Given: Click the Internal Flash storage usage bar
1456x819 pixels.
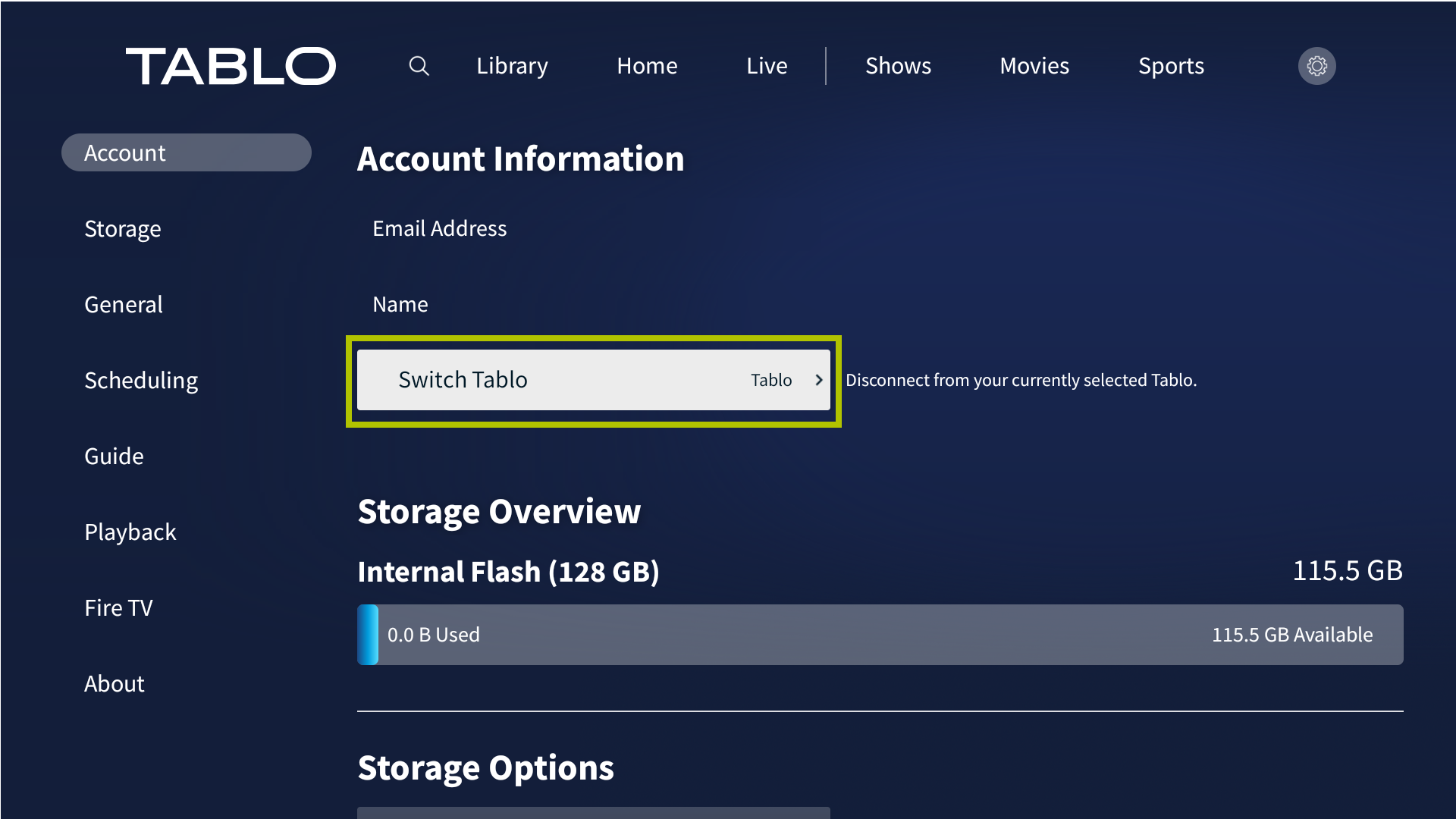Looking at the screenshot, I should [880, 635].
